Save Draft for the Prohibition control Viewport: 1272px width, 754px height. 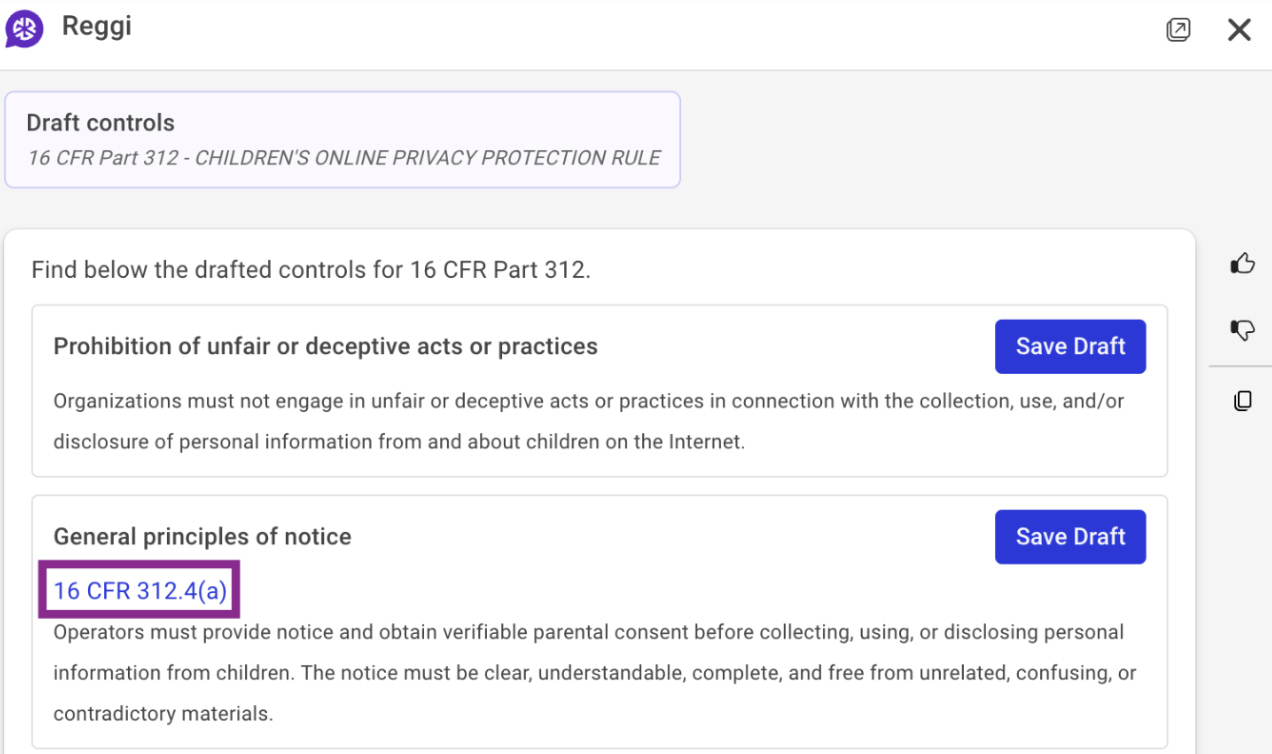pos(1070,346)
